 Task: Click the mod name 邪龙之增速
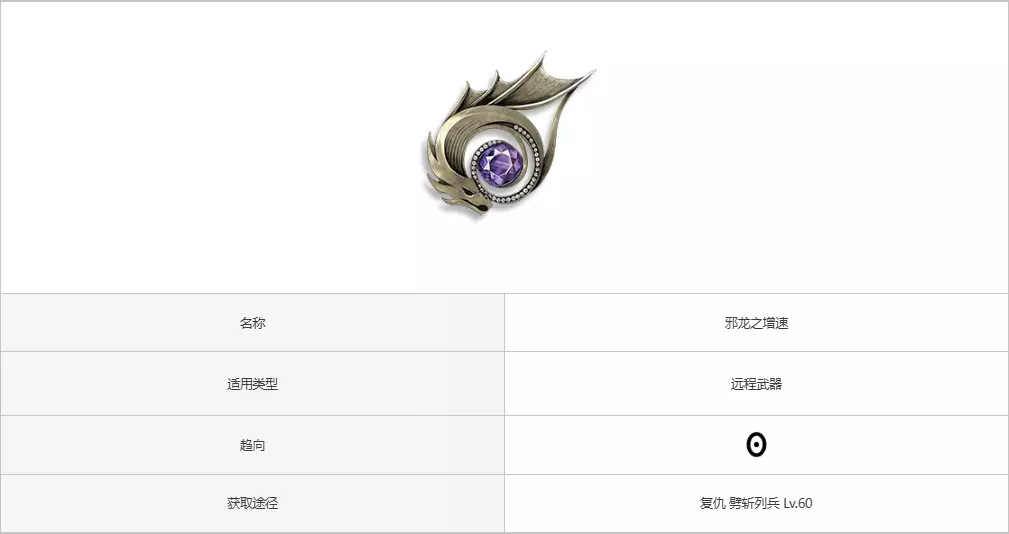[x=756, y=323]
